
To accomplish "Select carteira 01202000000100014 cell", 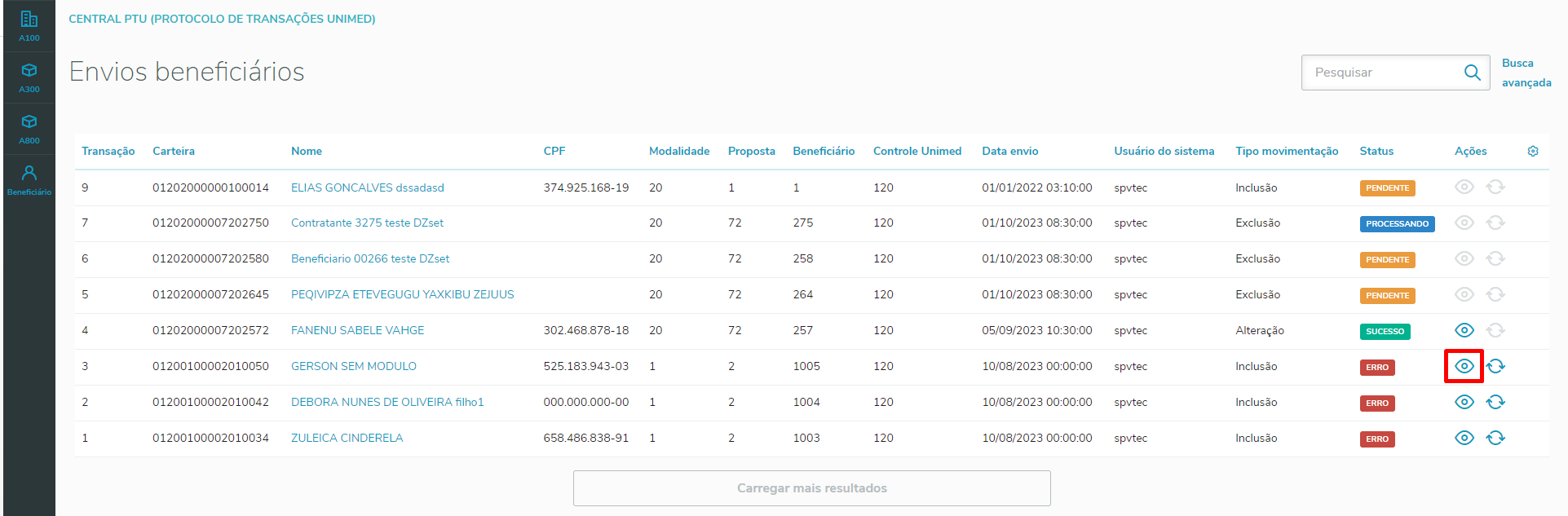I will coord(210,187).
